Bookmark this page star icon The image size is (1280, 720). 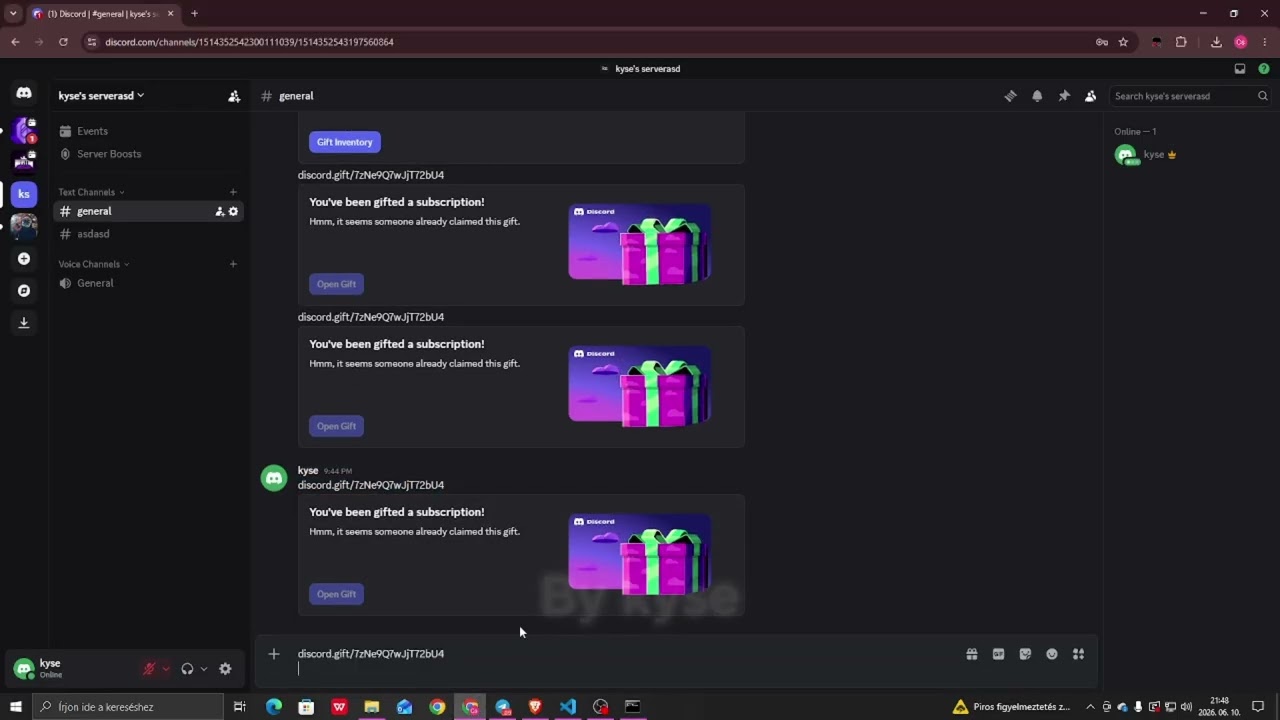(x=1123, y=42)
